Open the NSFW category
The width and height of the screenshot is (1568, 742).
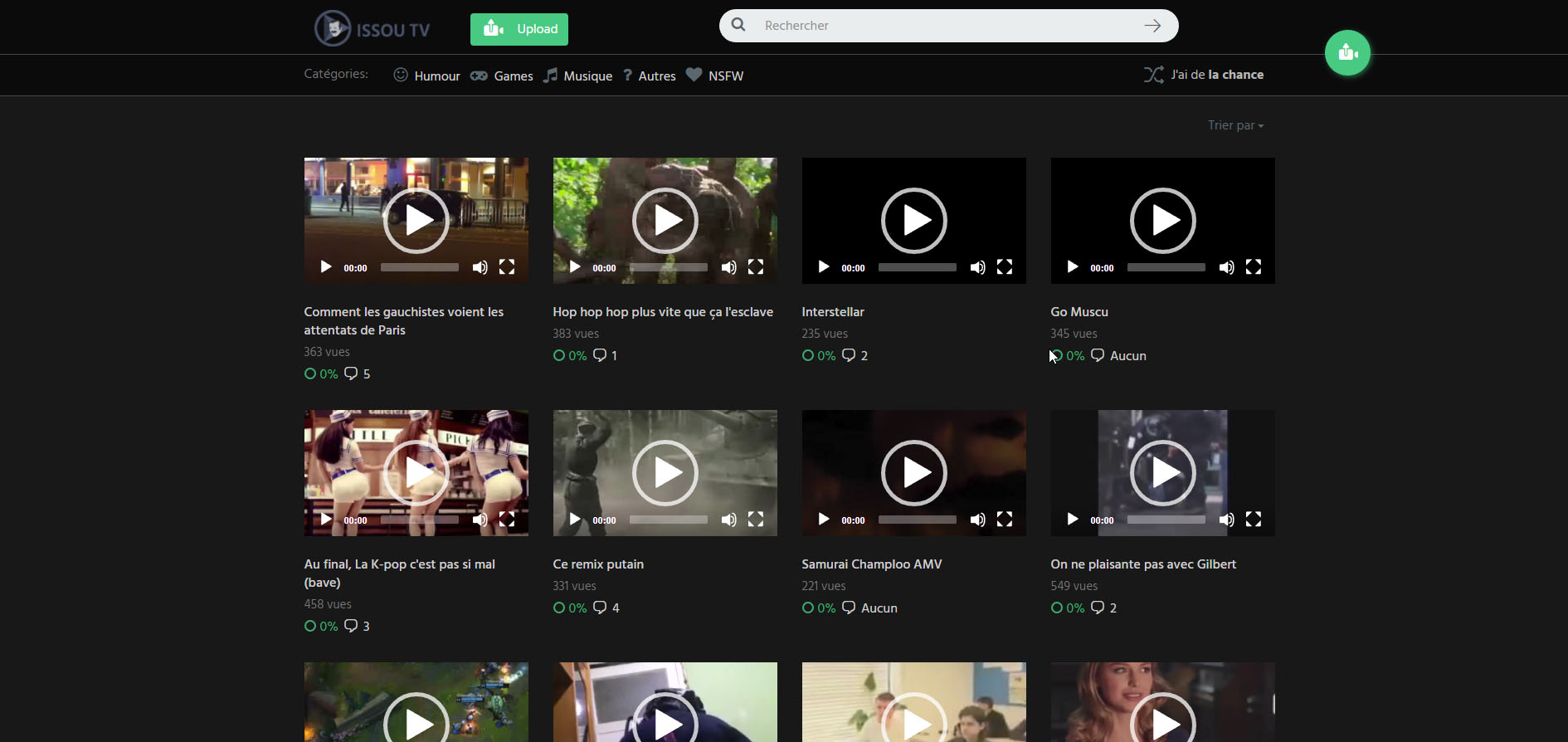[714, 76]
